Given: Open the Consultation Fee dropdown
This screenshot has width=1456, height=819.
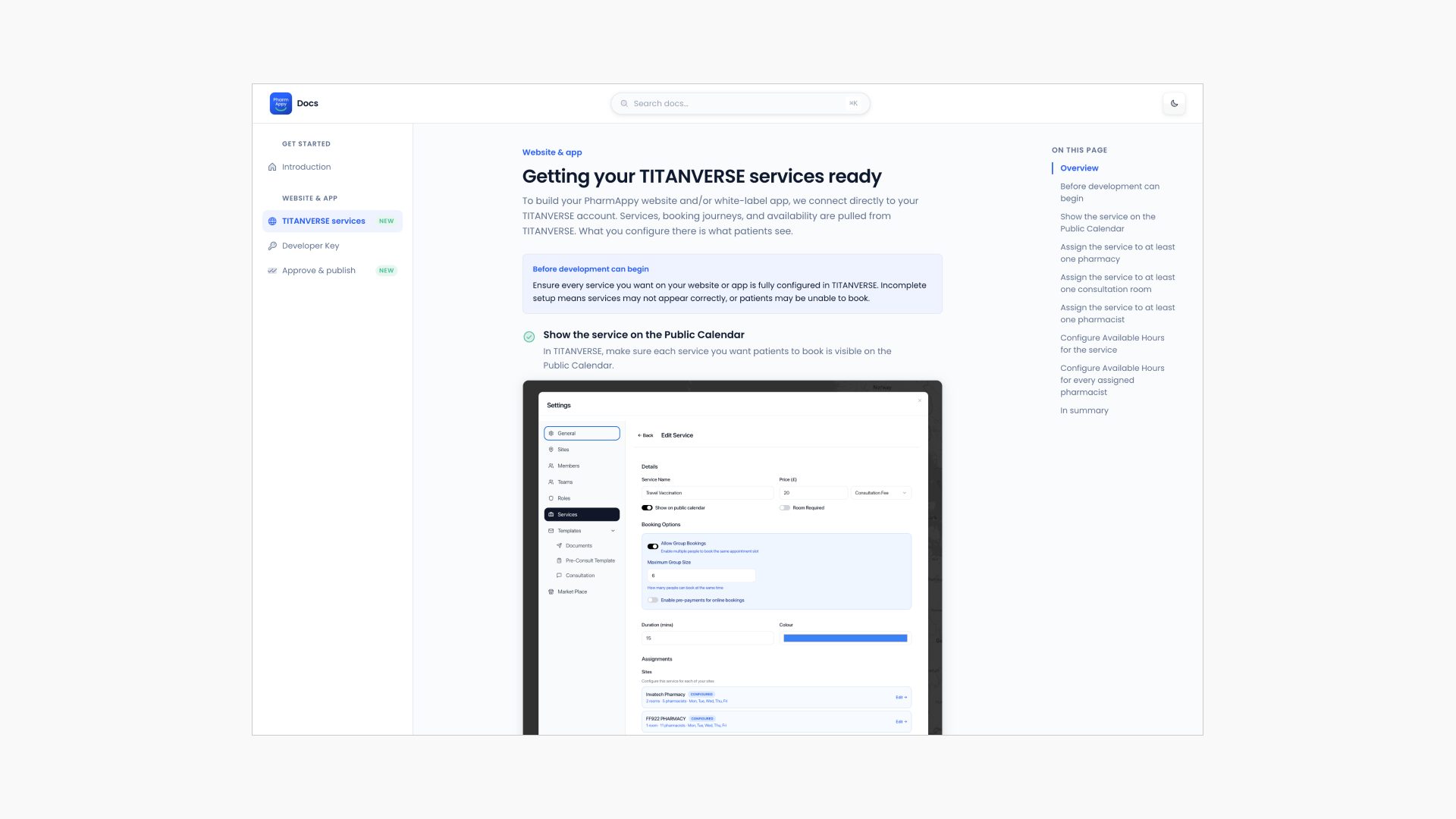Looking at the screenshot, I should (880, 493).
